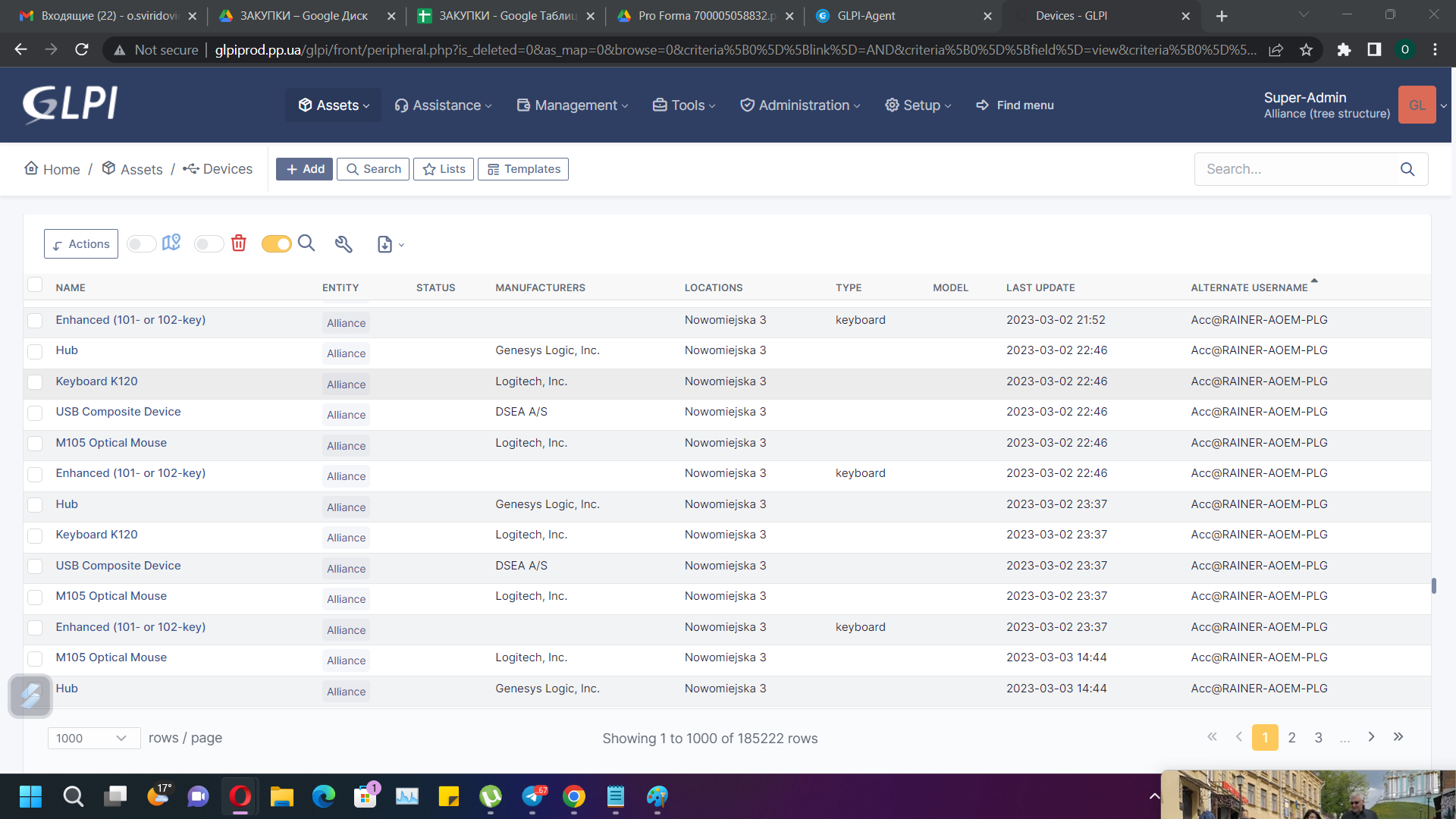Switch to GLPI-Agent browser tab
Screen dimensions: 1456x819
click(x=902, y=16)
